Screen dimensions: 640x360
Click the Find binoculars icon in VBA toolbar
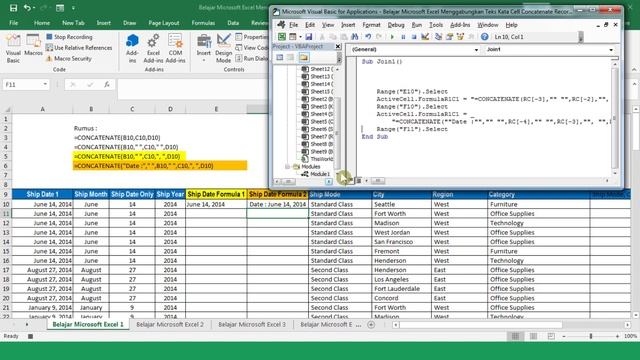[x=355, y=37]
